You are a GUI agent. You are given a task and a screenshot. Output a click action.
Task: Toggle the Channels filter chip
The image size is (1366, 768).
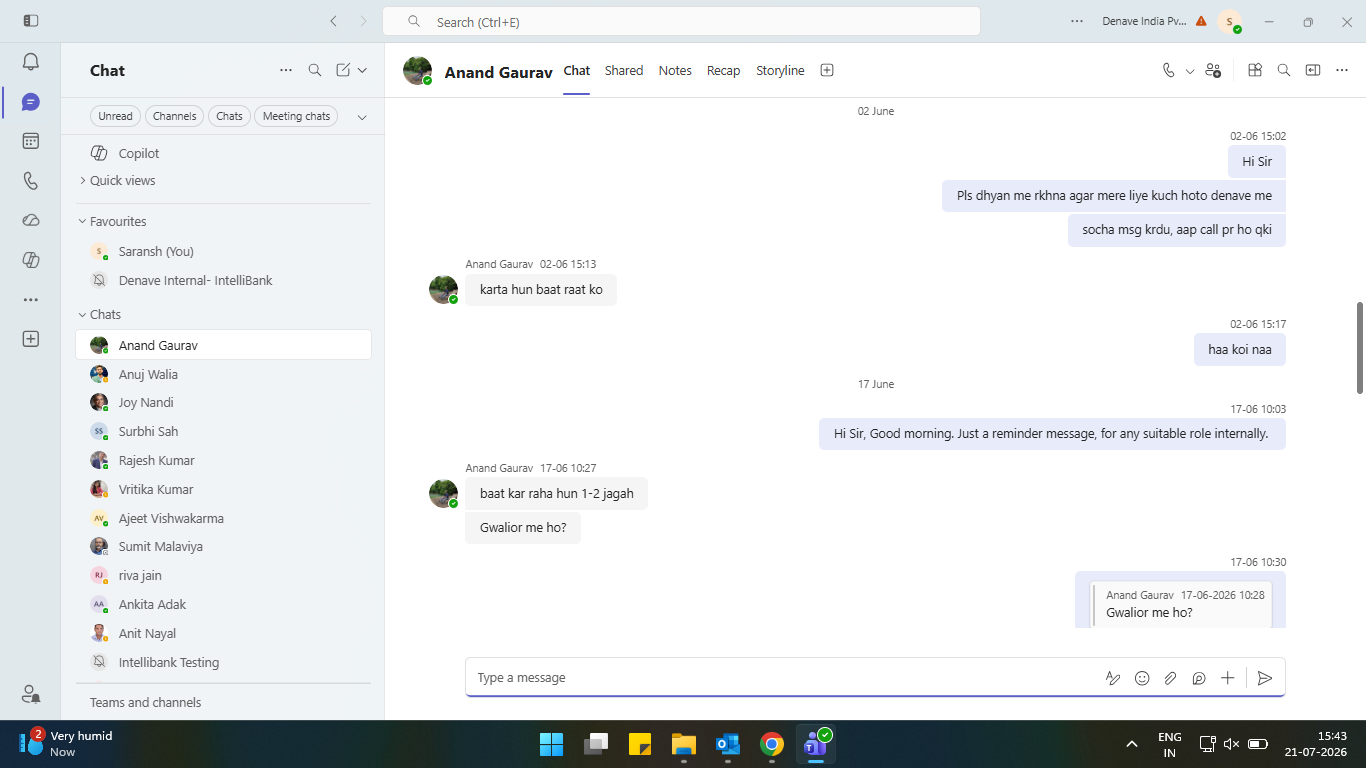point(174,116)
